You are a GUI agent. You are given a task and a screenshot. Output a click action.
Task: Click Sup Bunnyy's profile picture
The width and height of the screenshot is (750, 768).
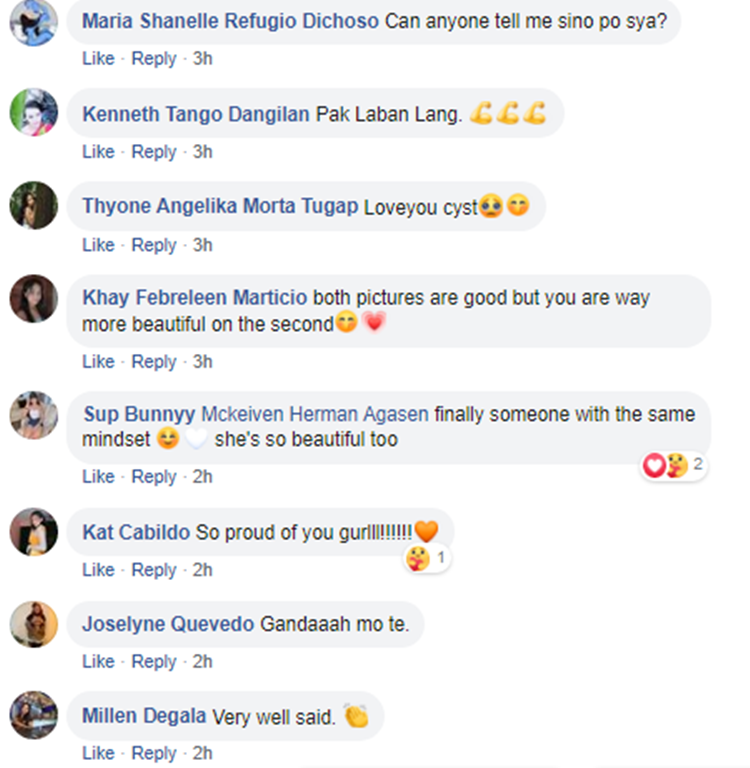point(34,415)
